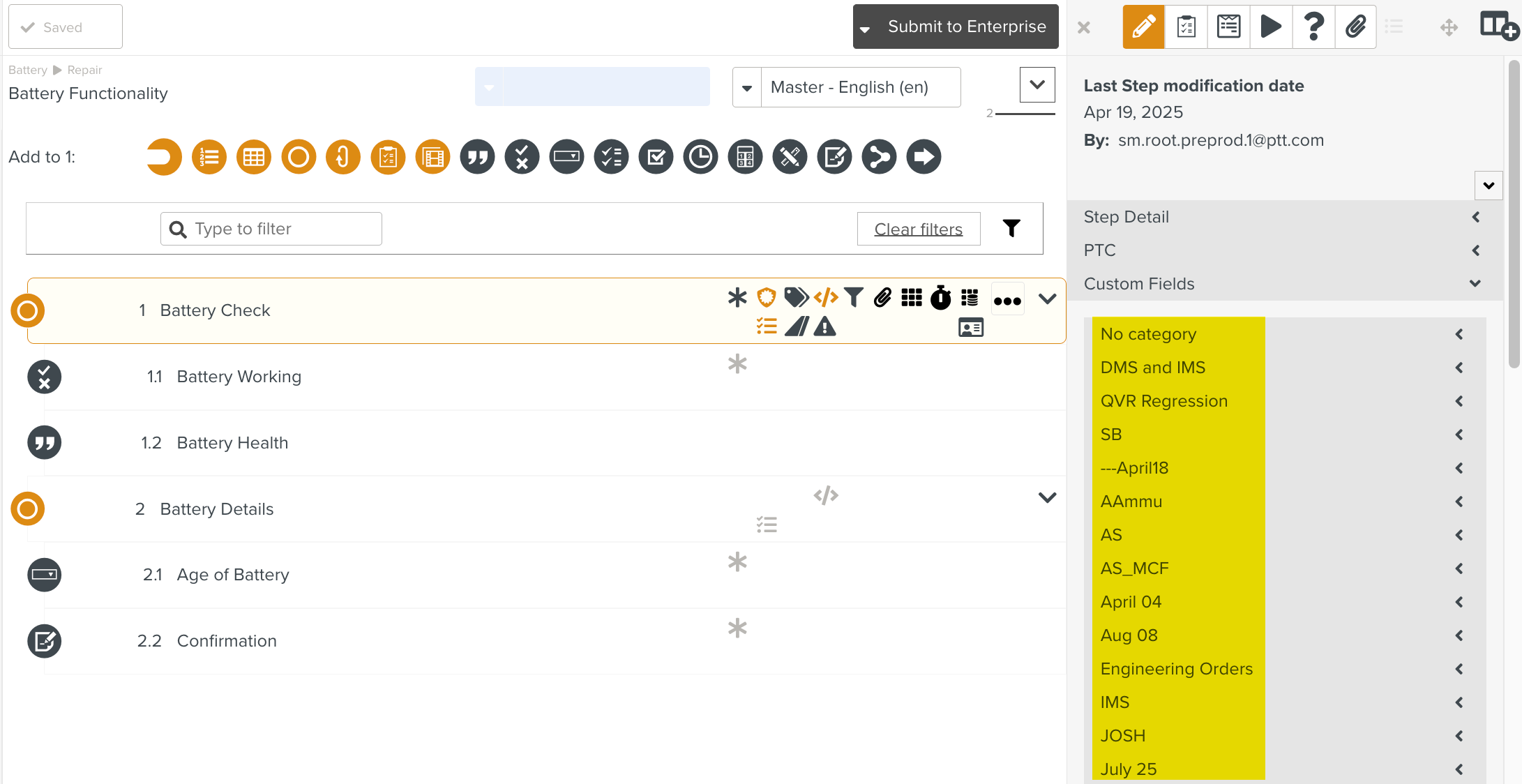Click the Type to filter search field
1522x784 pixels.
point(279,229)
